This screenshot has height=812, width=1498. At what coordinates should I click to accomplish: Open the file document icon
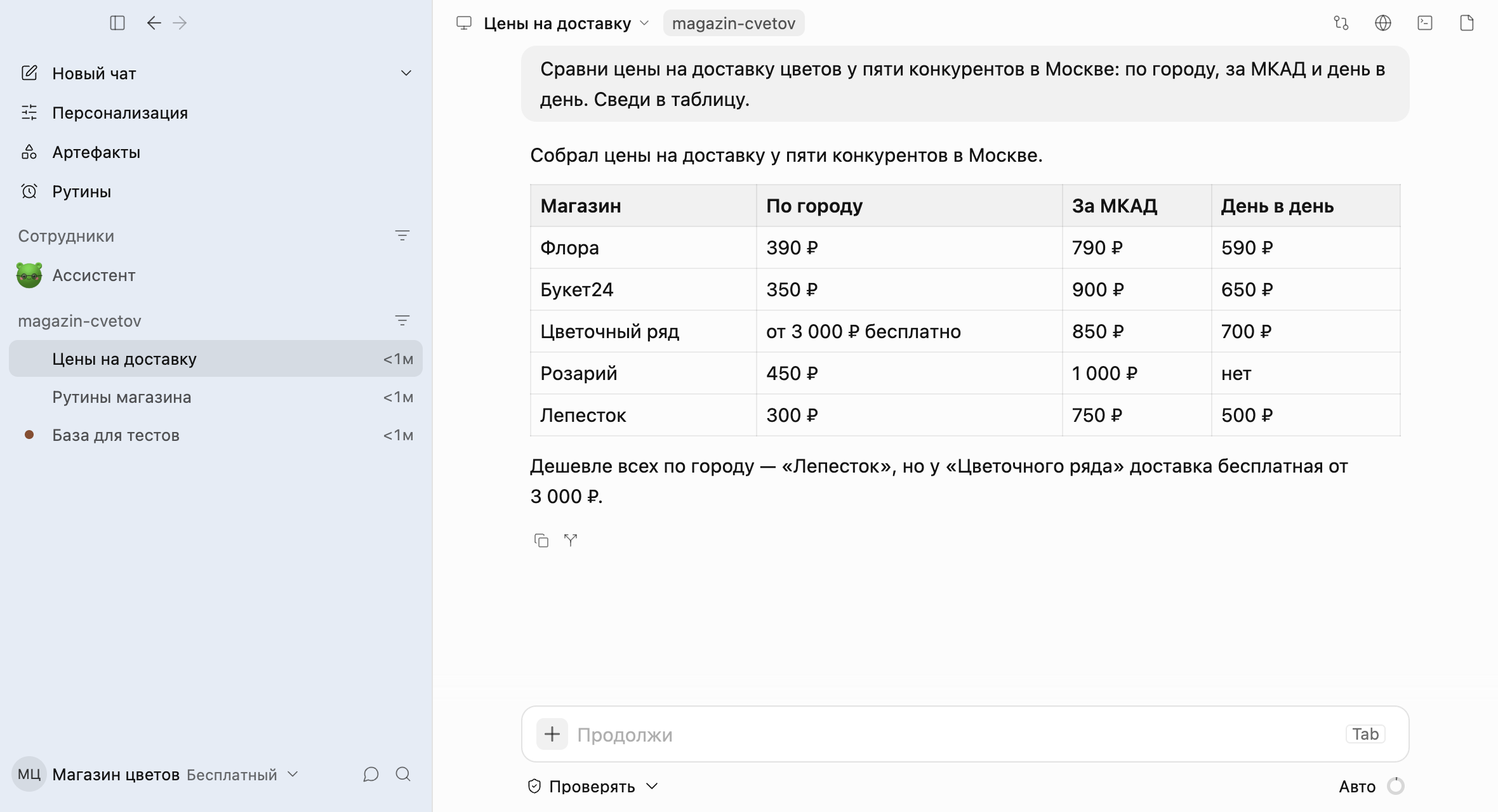[x=1467, y=23]
